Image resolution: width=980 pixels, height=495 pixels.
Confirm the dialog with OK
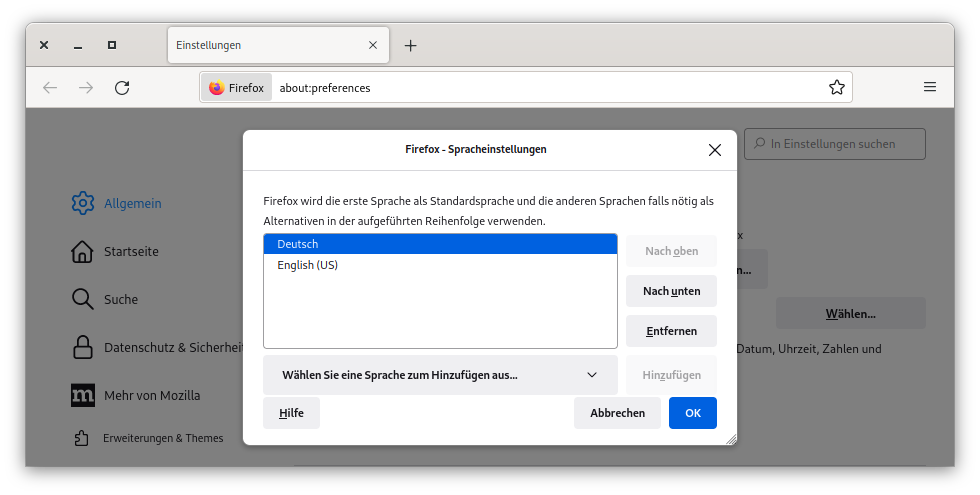pyautogui.click(x=692, y=413)
